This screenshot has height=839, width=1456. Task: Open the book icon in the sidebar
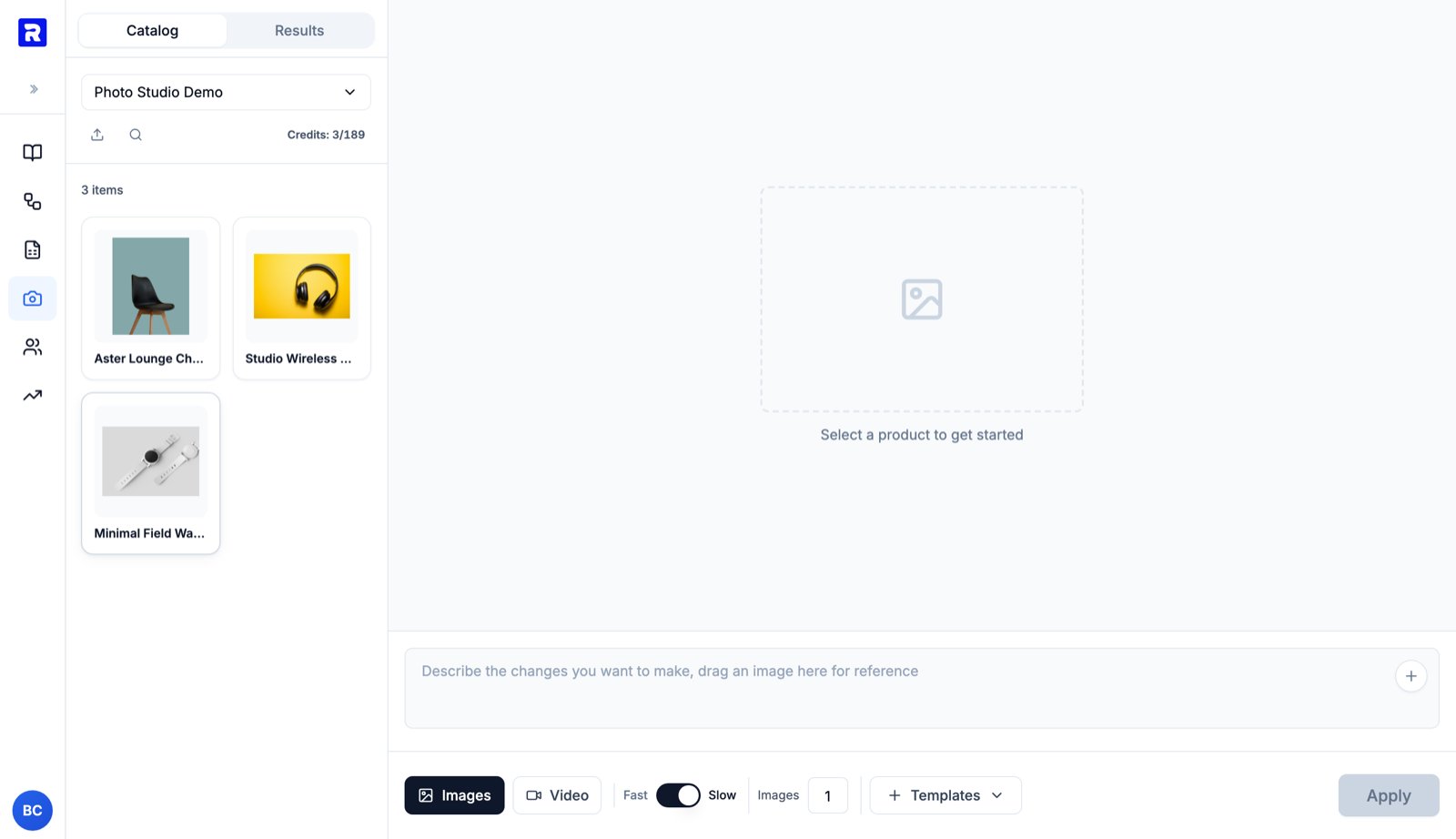coord(33,153)
